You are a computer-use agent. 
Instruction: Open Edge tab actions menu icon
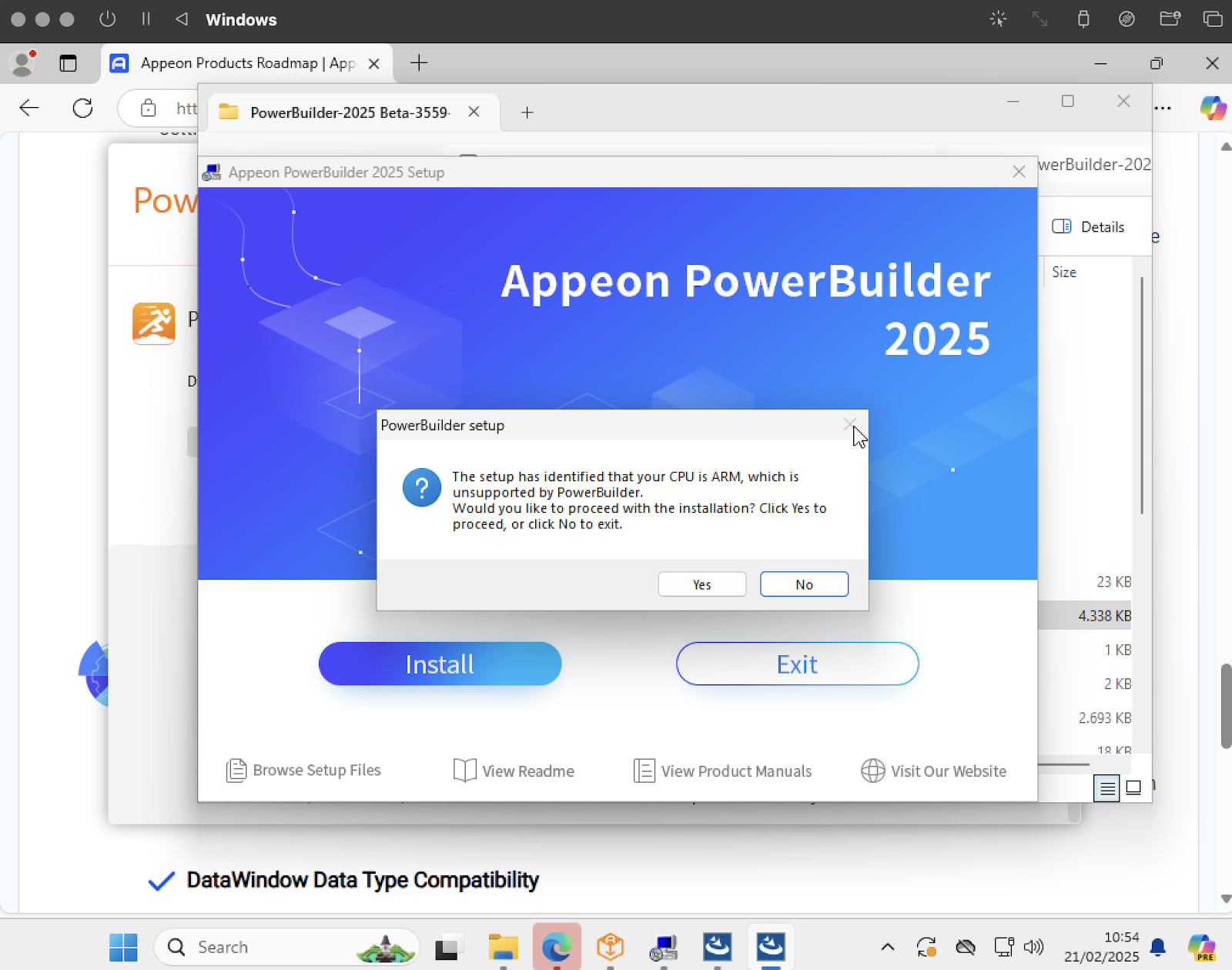68,63
